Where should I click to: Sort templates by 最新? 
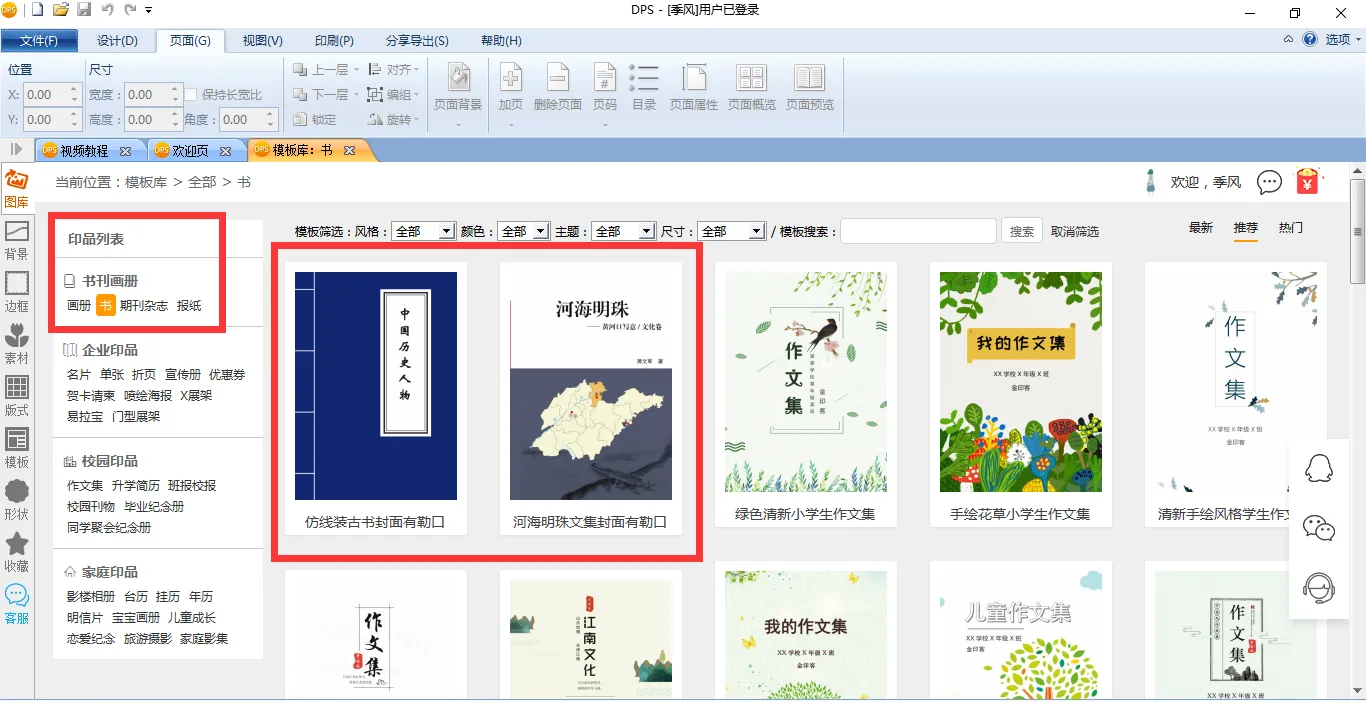tap(1200, 228)
